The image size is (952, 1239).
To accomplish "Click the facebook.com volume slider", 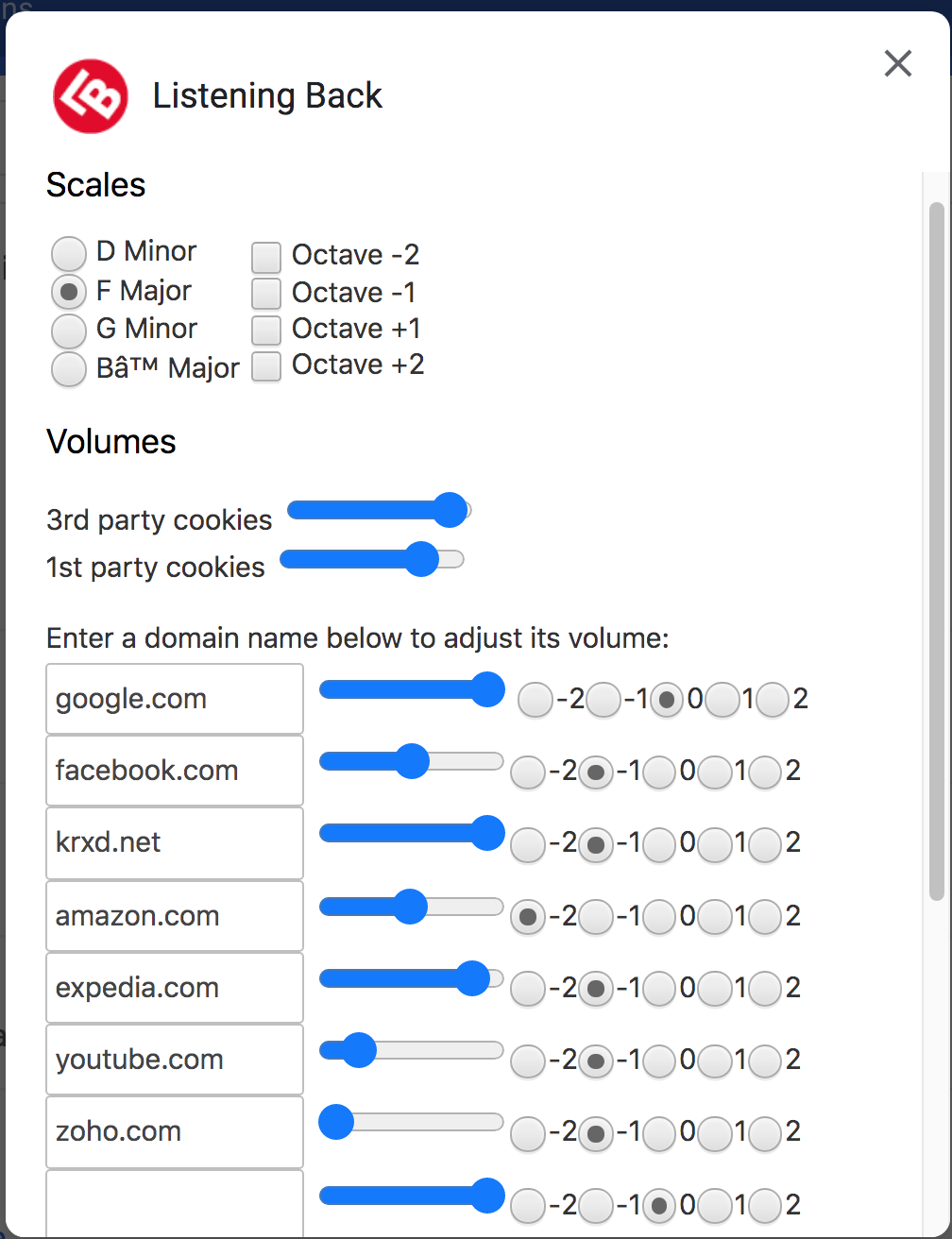I will point(412,760).
